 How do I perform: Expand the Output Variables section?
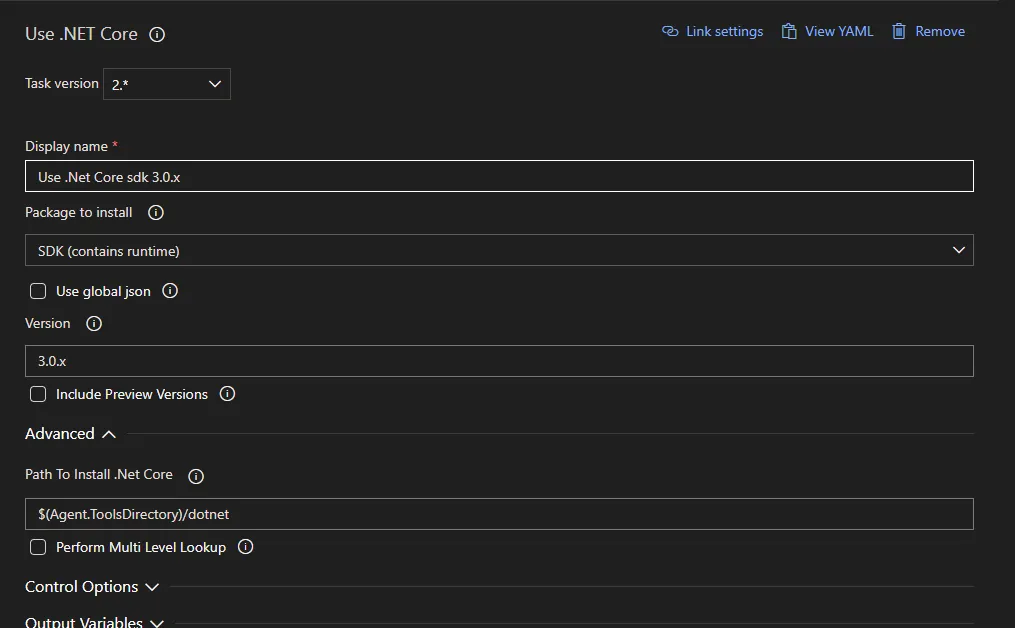pyautogui.click(x=95, y=622)
